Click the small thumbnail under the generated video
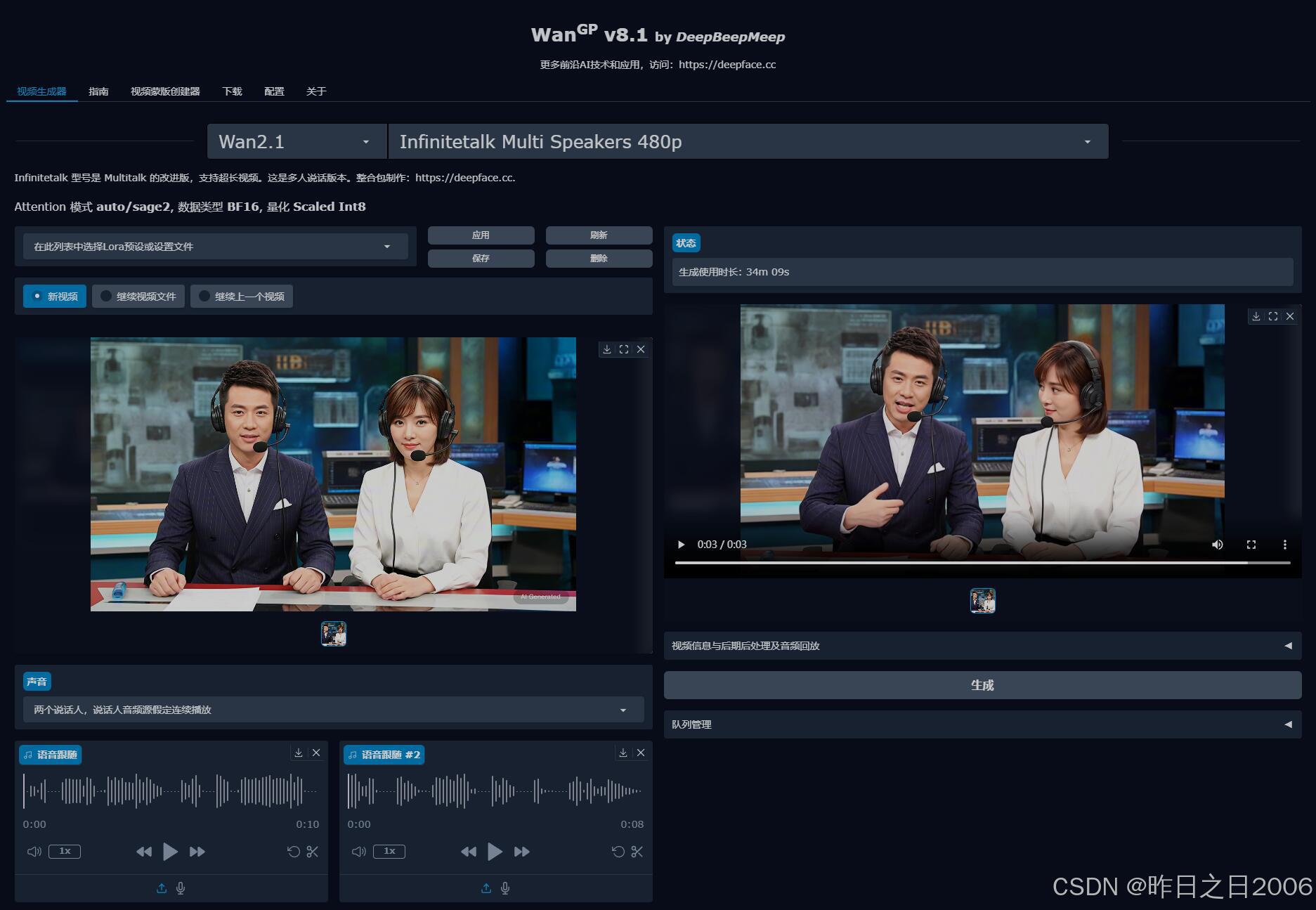The image size is (1316, 910). tap(982, 601)
